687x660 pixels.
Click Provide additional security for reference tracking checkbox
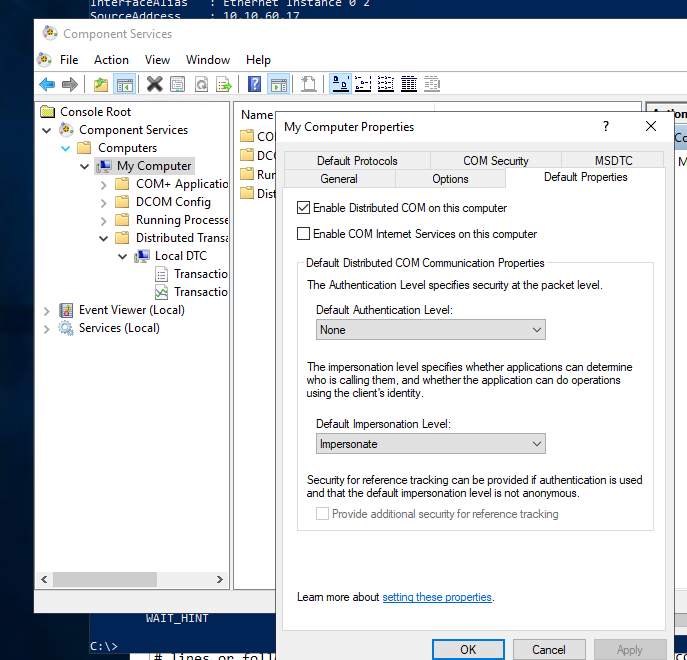pos(322,513)
